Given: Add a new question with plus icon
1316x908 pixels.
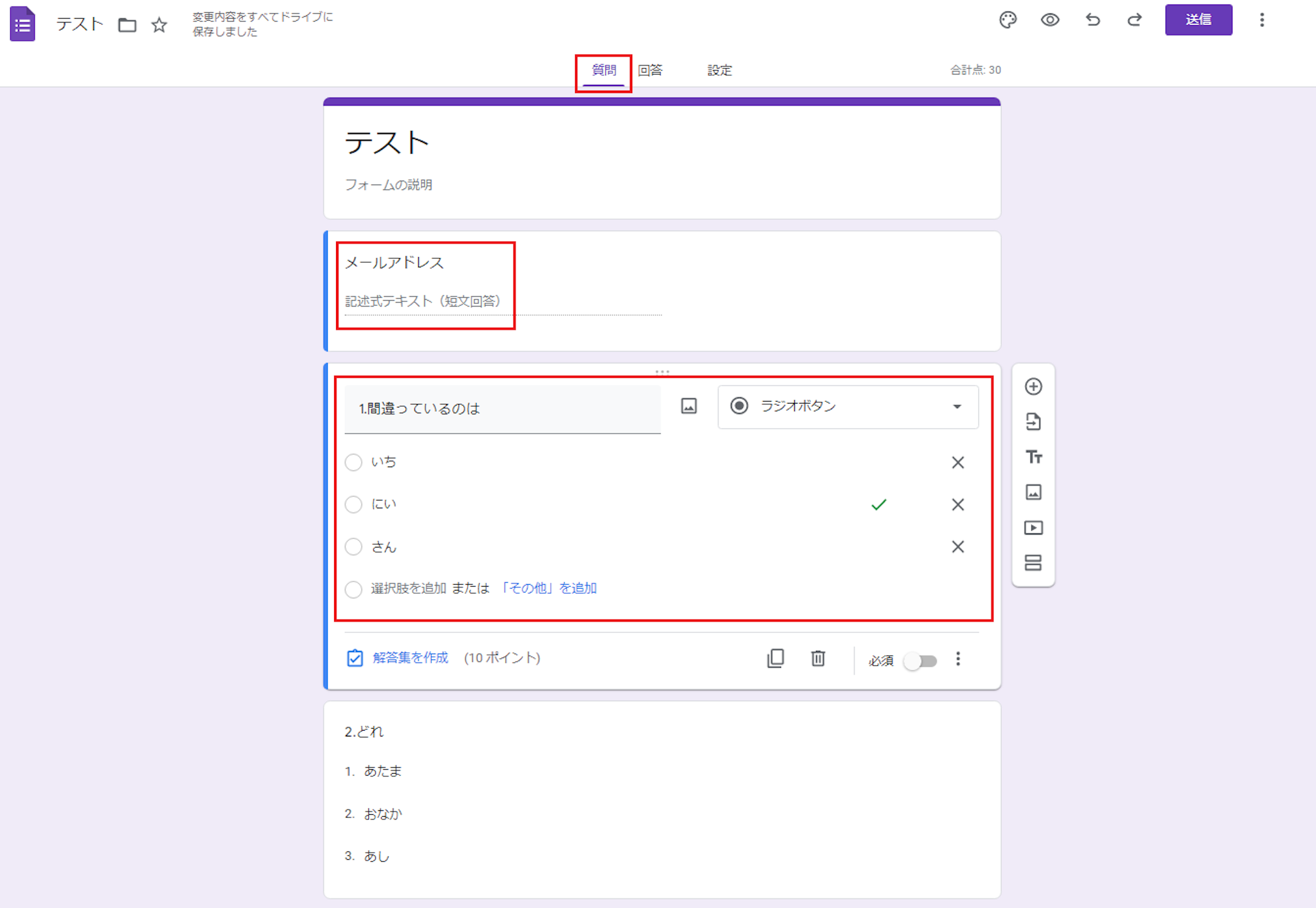Looking at the screenshot, I should point(1033,387).
